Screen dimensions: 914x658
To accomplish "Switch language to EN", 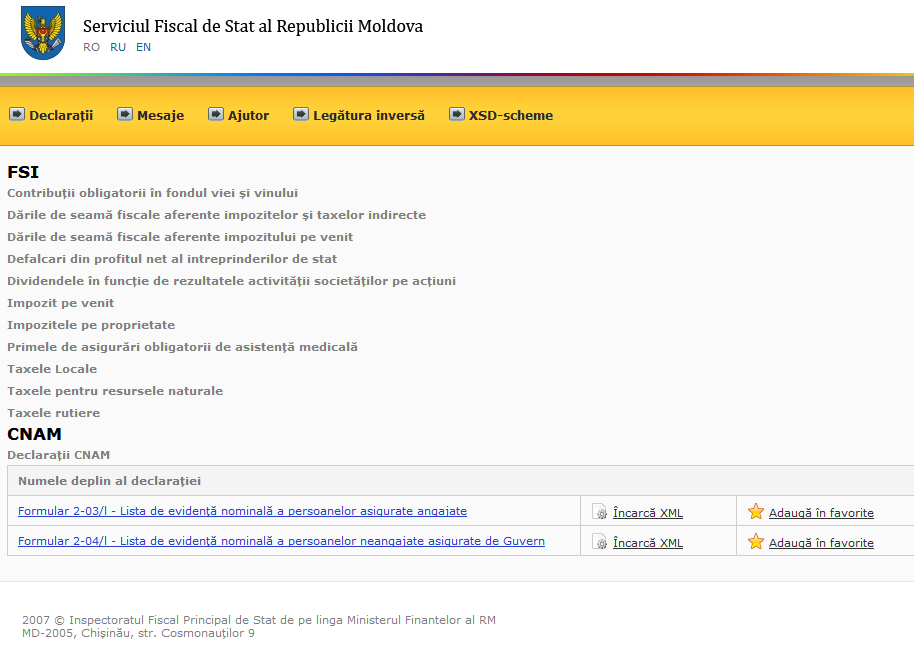I will click(x=144, y=47).
